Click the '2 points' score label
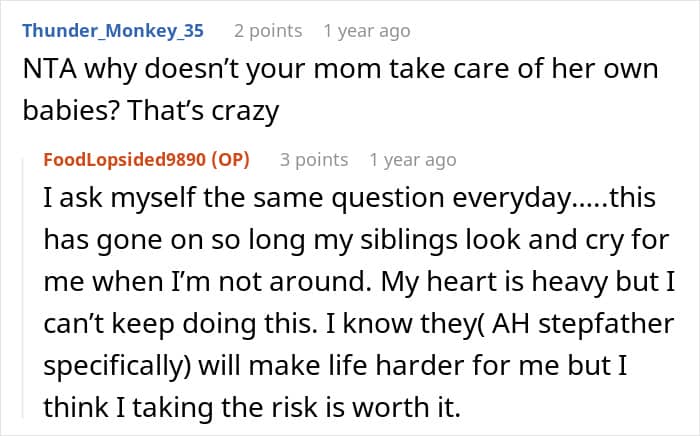Image resolution: width=700 pixels, height=436 pixels. tap(268, 31)
